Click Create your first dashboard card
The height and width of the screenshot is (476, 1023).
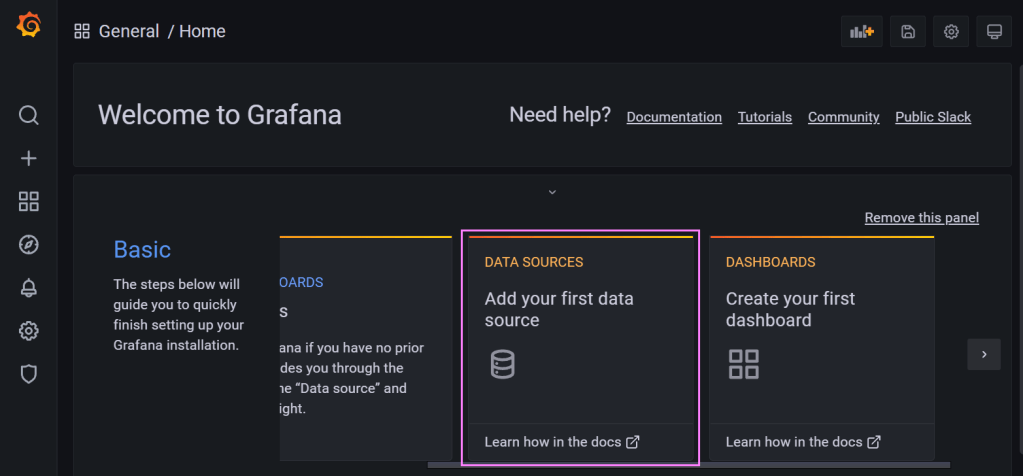click(822, 348)
